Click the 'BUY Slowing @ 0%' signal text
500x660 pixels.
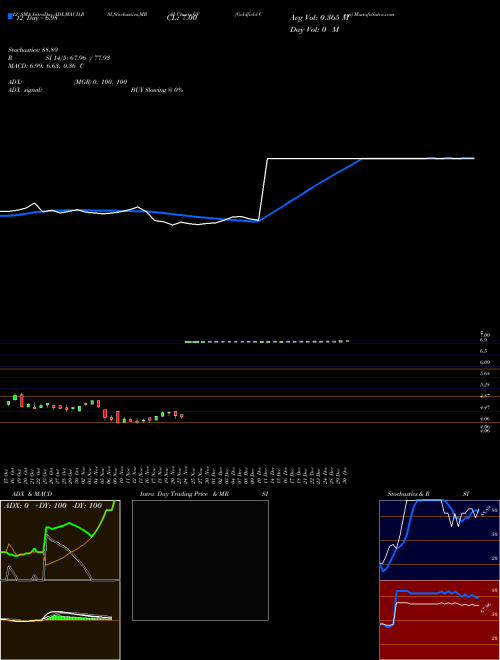pyautogui.click(x=157, y=90)
